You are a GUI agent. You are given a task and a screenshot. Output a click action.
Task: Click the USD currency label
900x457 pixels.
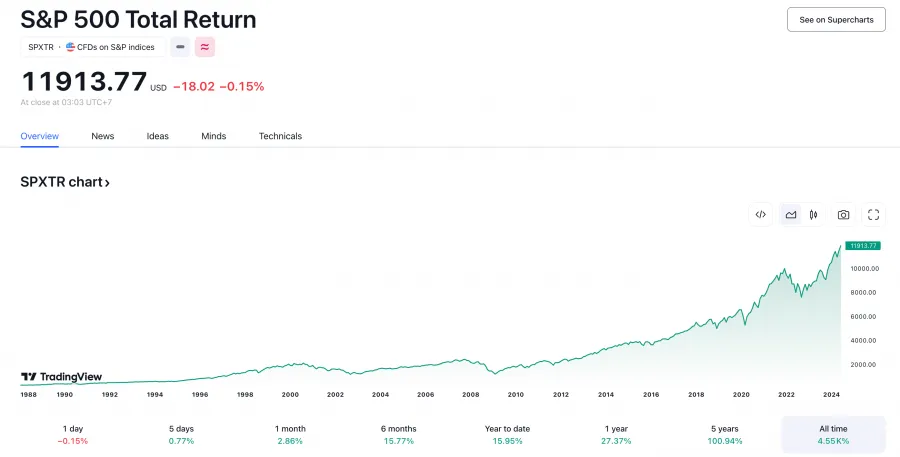(x=158, y=88)
